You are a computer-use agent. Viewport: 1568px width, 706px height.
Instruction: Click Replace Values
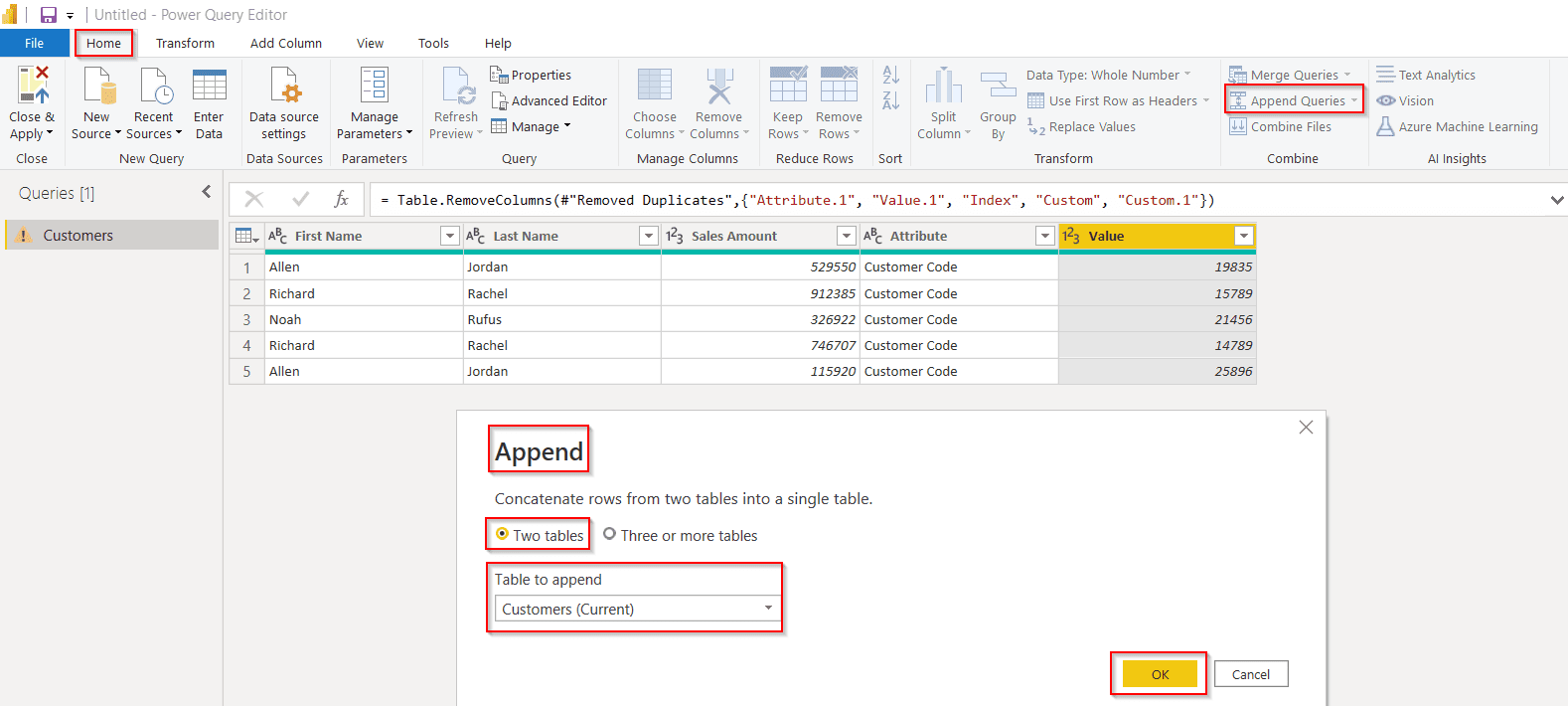tap(1081, 126)
